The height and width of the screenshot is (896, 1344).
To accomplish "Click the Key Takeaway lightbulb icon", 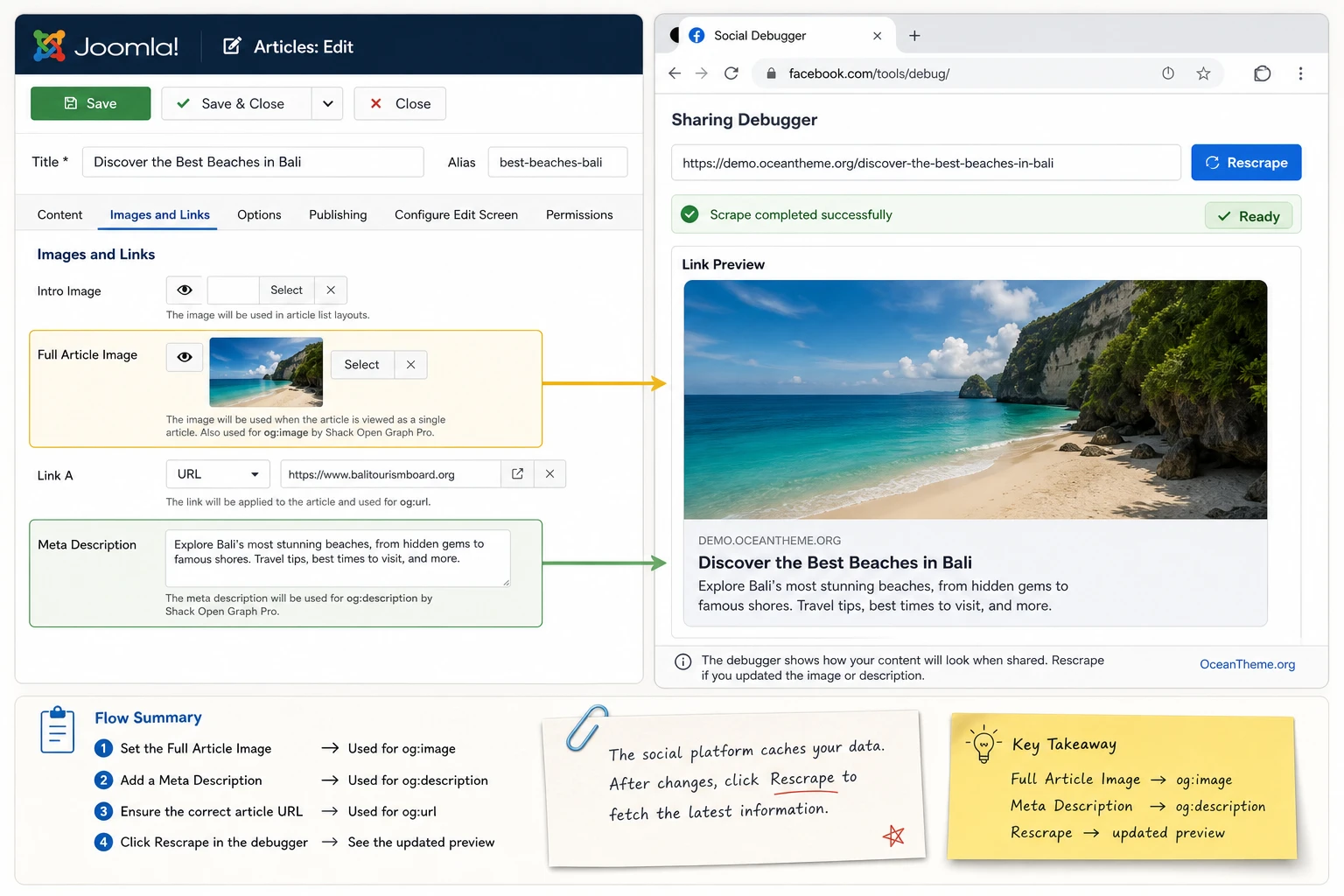I will point(983,744).
